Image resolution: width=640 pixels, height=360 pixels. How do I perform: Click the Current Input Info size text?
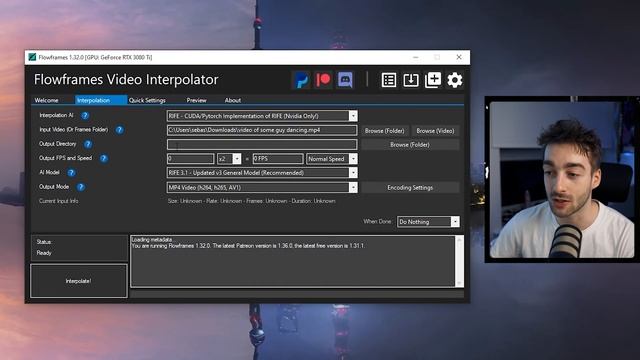pyautogui.click(x=252, y=201)
